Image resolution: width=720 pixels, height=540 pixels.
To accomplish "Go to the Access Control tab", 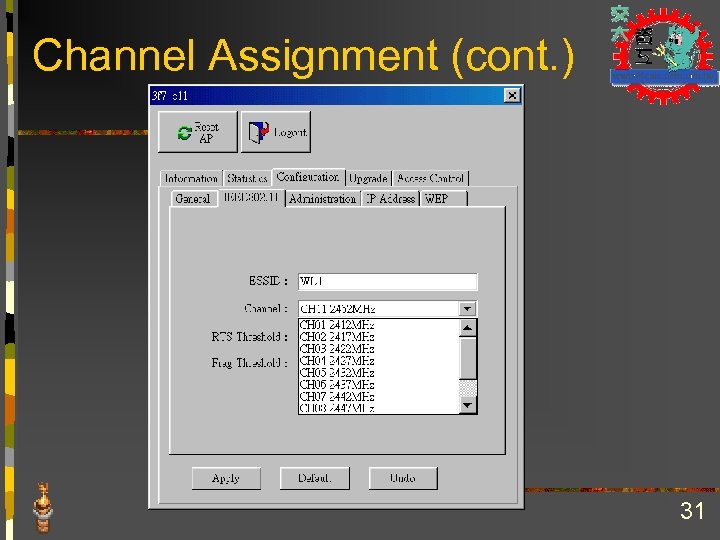I will (431, 178).
